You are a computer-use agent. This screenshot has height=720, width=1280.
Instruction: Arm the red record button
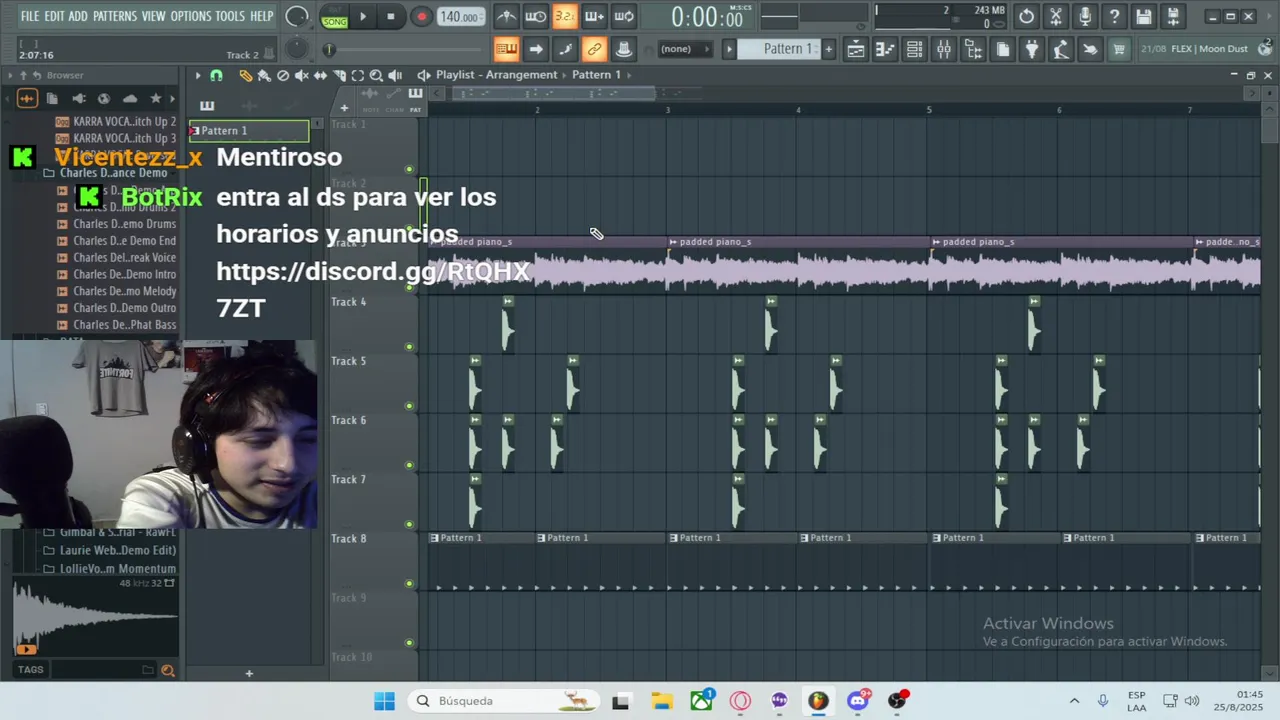point(421,16)
